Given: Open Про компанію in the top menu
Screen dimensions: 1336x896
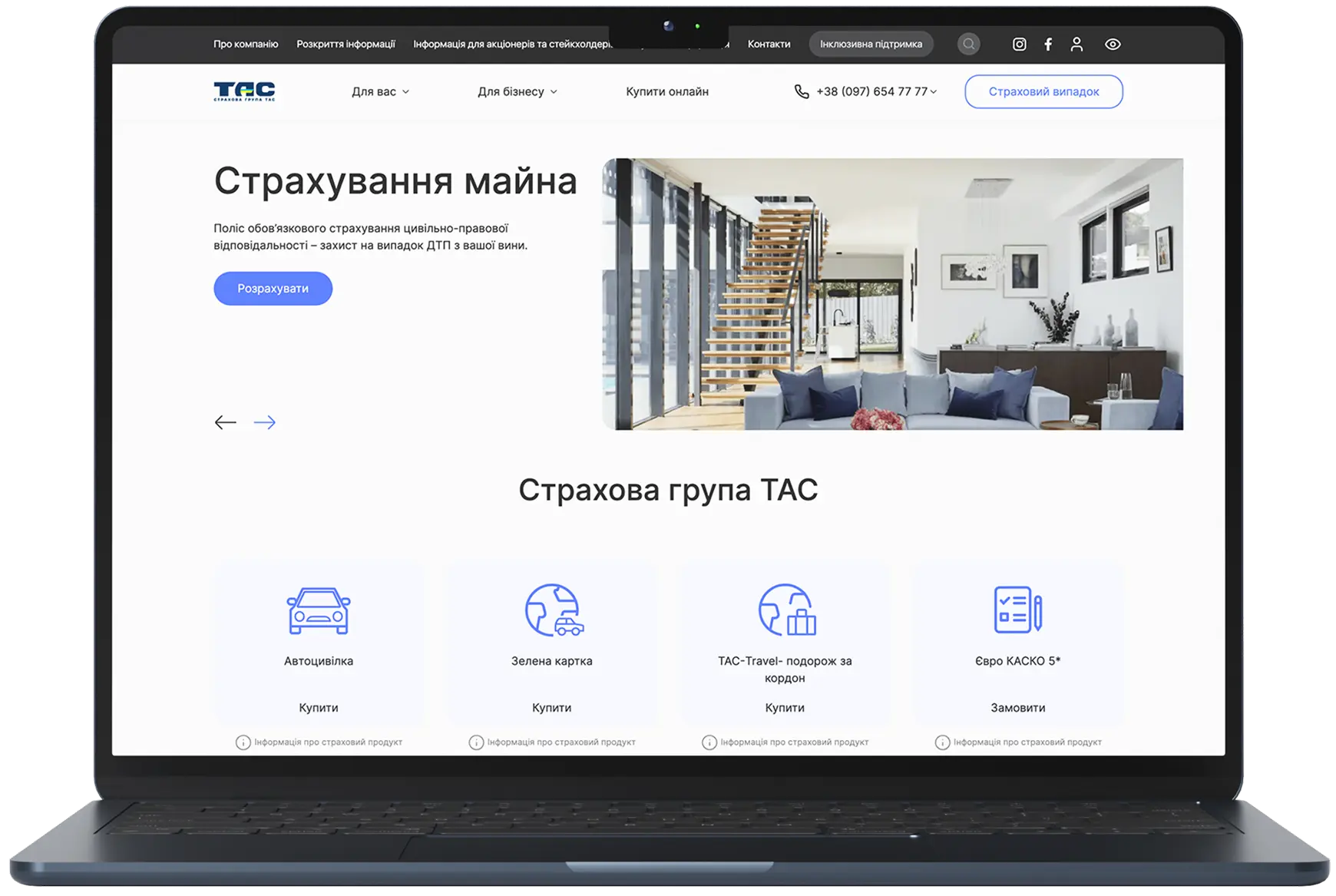Looking at the screenshot, I should (245, 44).
